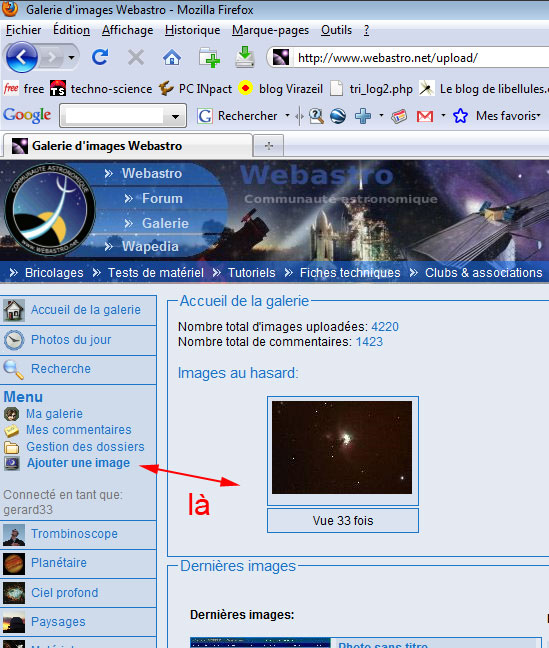The image size is (549, 648).
Task: Click the Photos du jour clock icon
Action: point(14,340)
